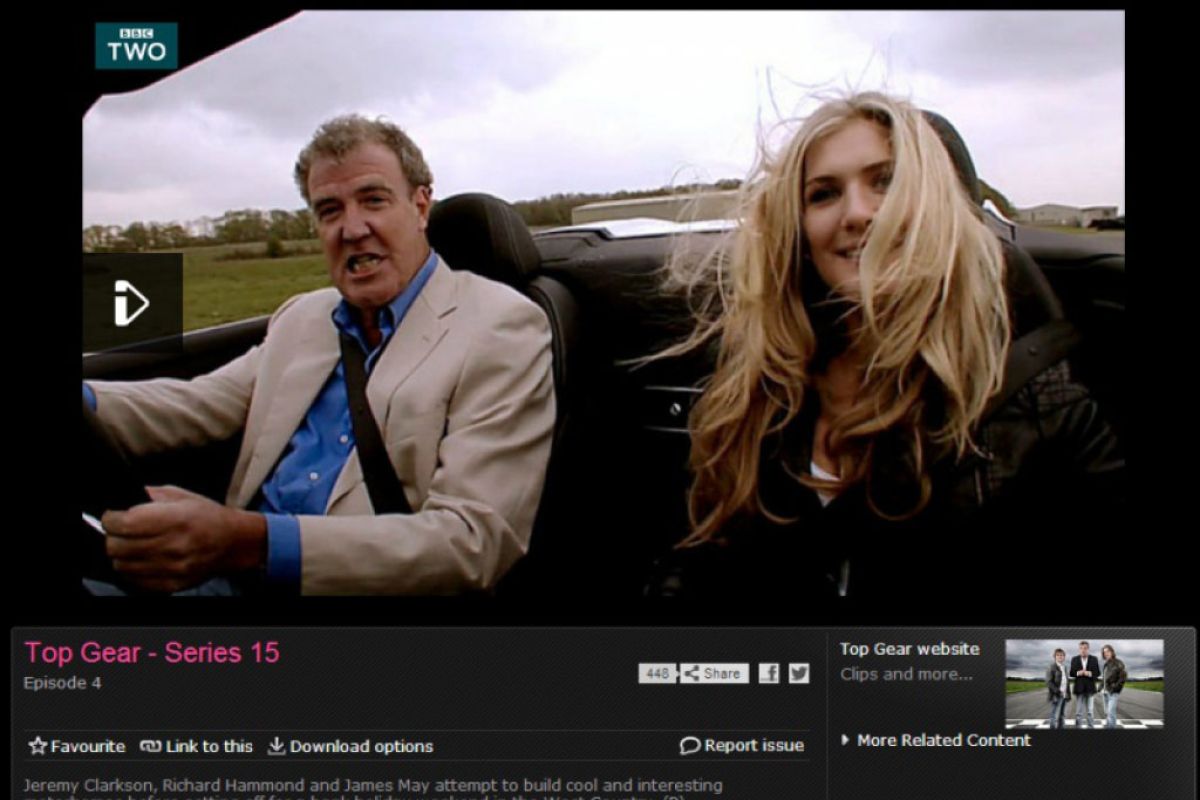This screenshot has width=1200, height=800.
Task: Select the Download options text label
Action: point(361,746)
